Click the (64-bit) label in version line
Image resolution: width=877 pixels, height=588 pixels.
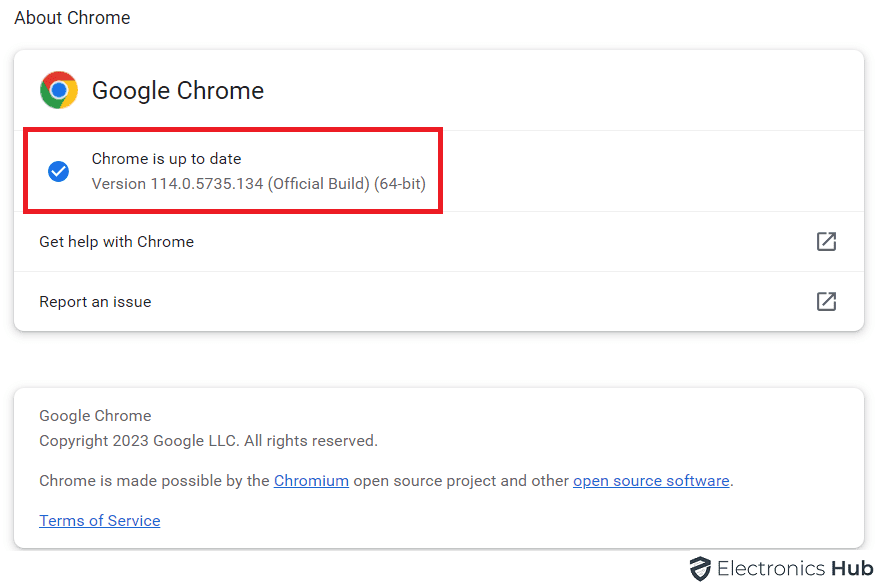tap(400, 184)
